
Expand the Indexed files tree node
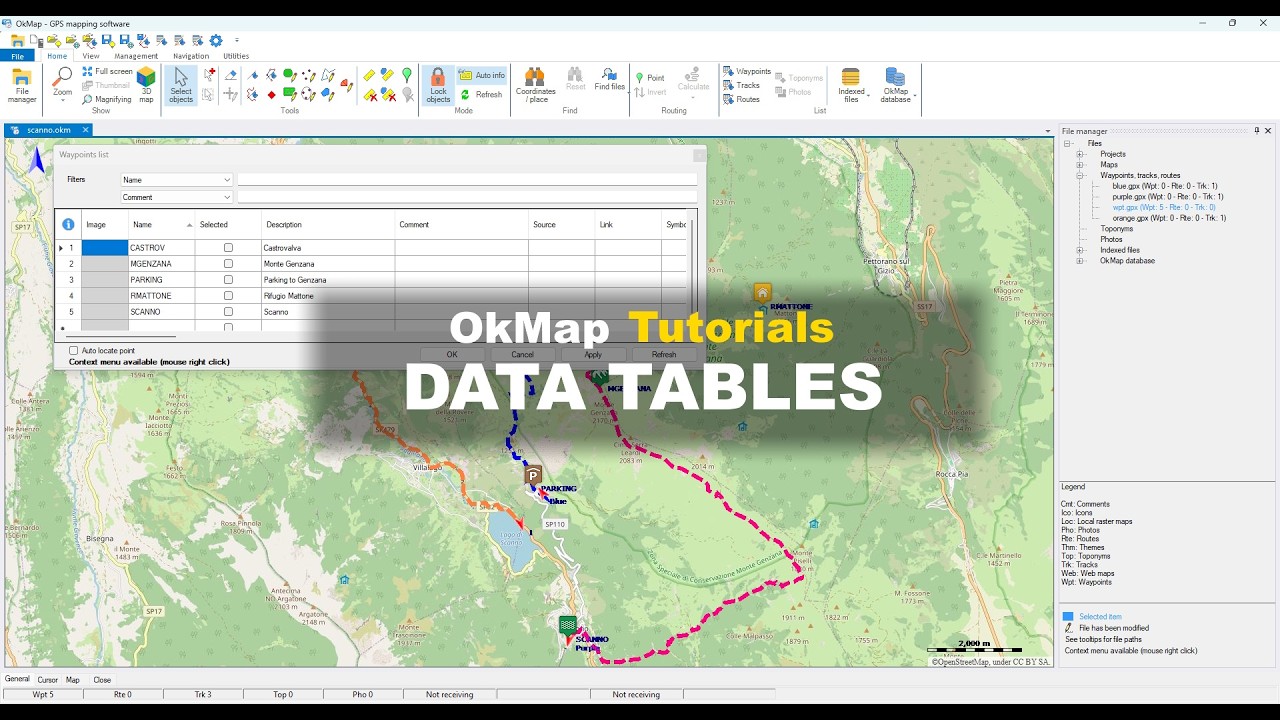pyautogui.click(x=1080, y=250)
